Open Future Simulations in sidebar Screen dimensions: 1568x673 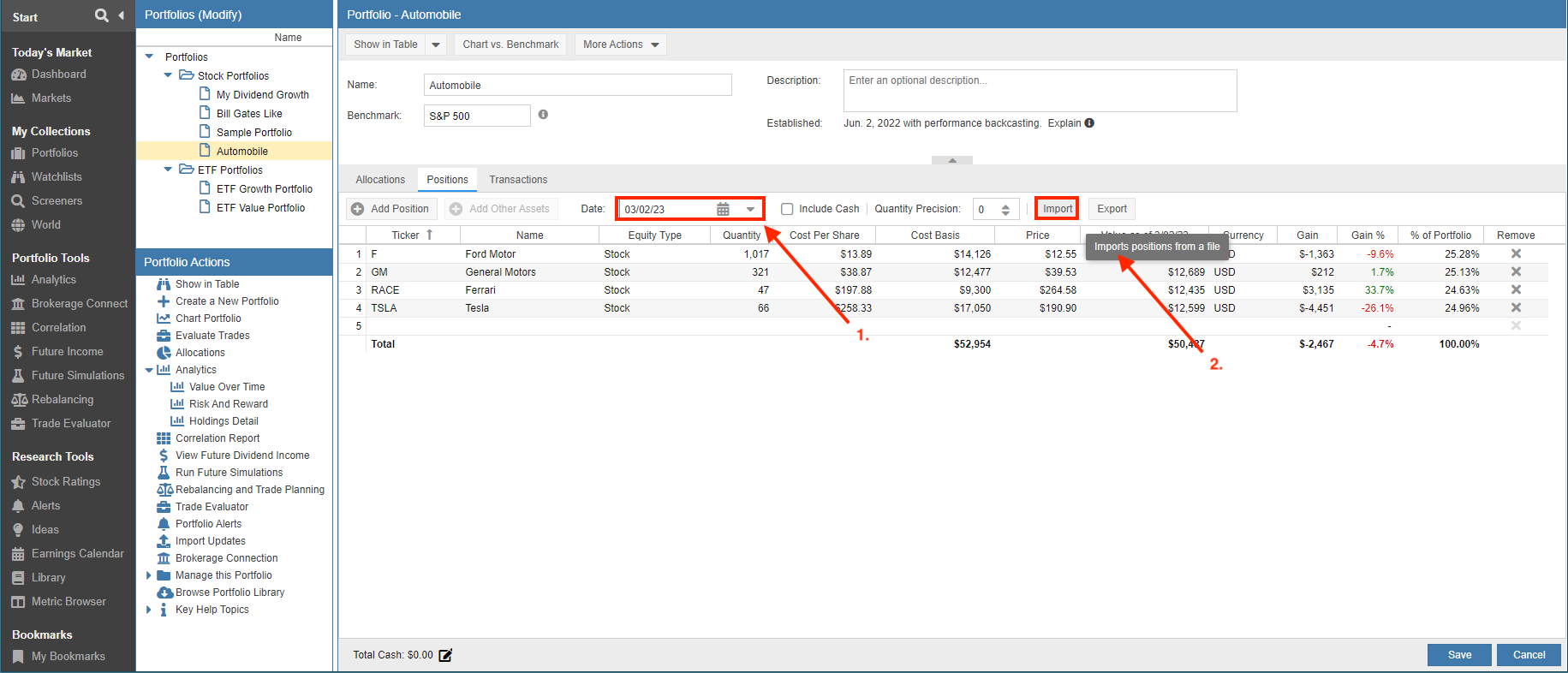pyautogui.click(x=78, y=376)
